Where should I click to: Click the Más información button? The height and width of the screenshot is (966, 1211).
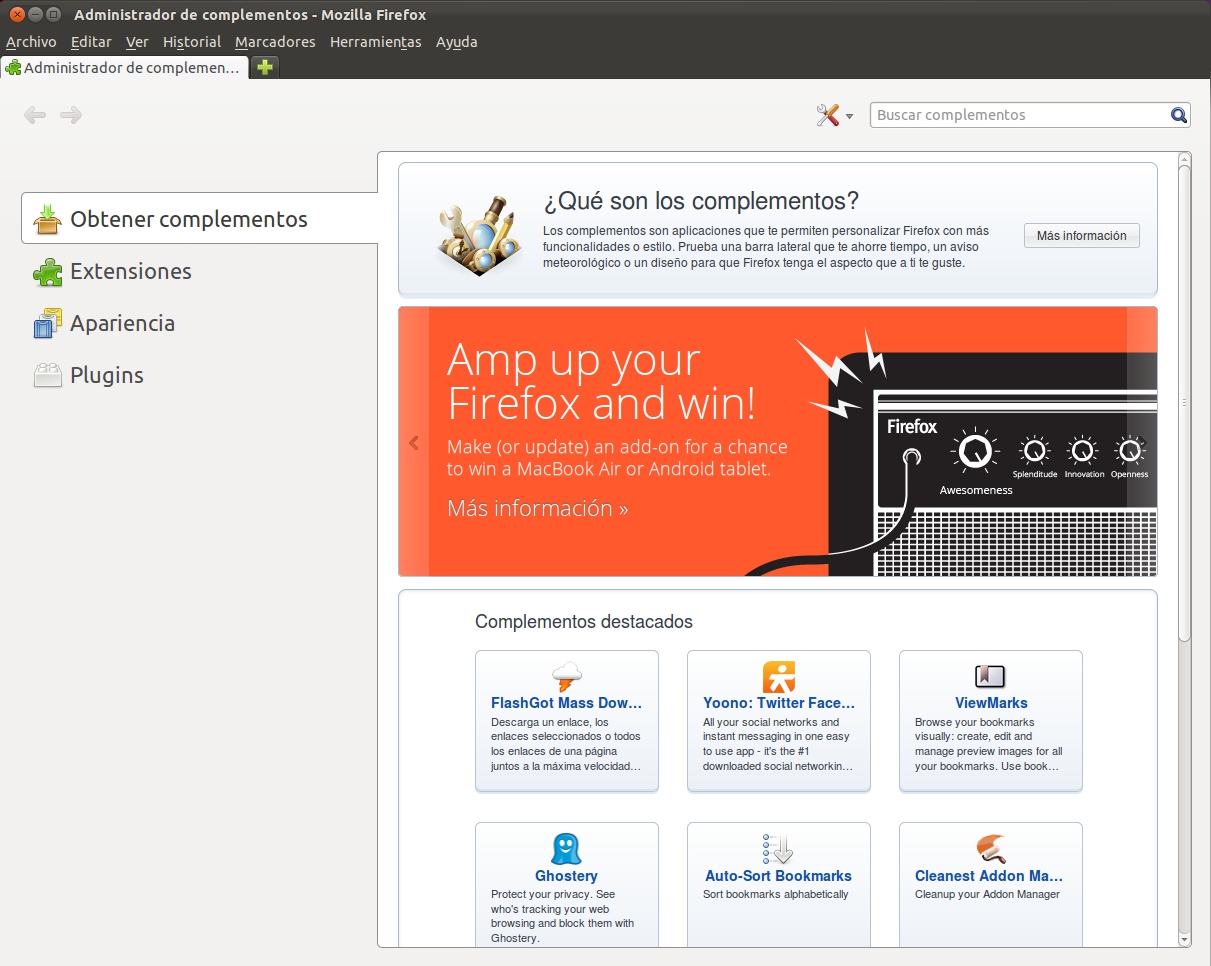1082,236
